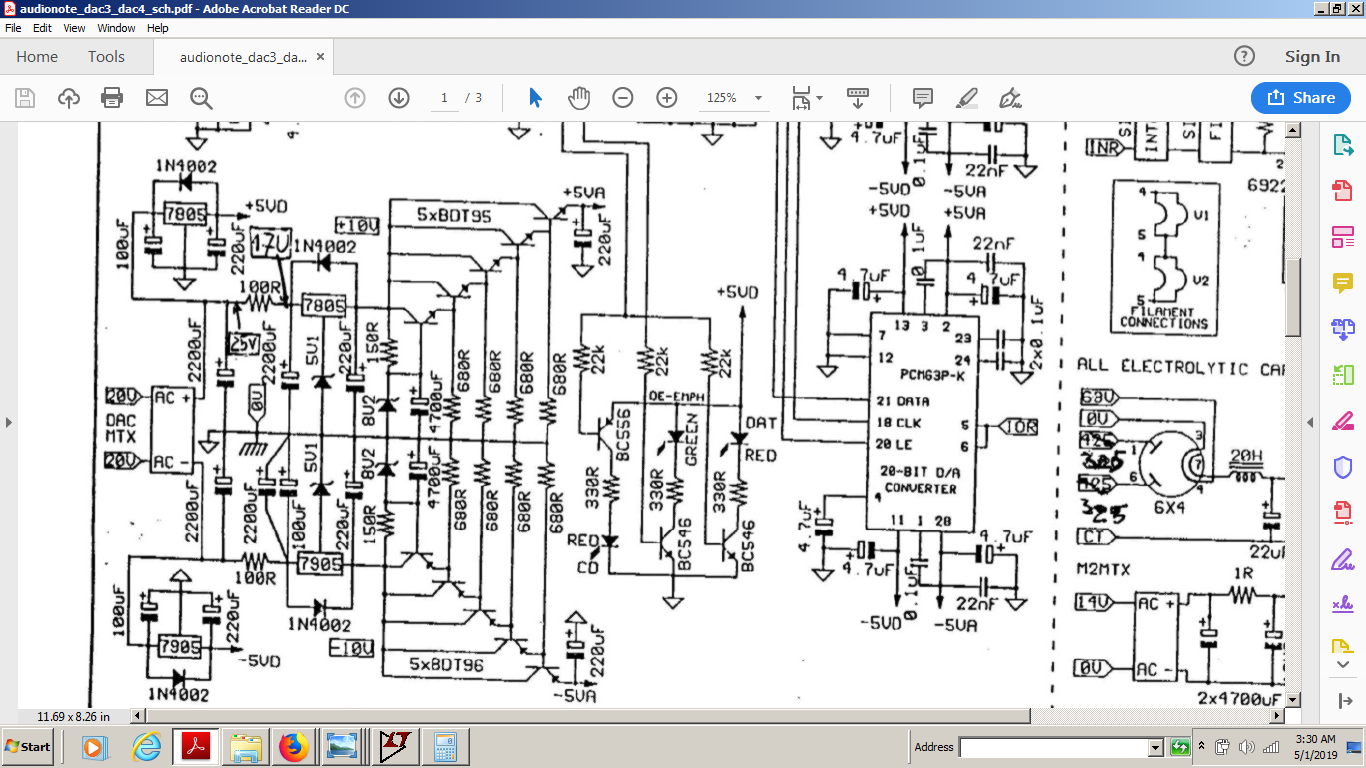Show hidden system tray icons
Image resolution: width=1366 pixels, height=768 pixels.
(x=1202, y=747)
